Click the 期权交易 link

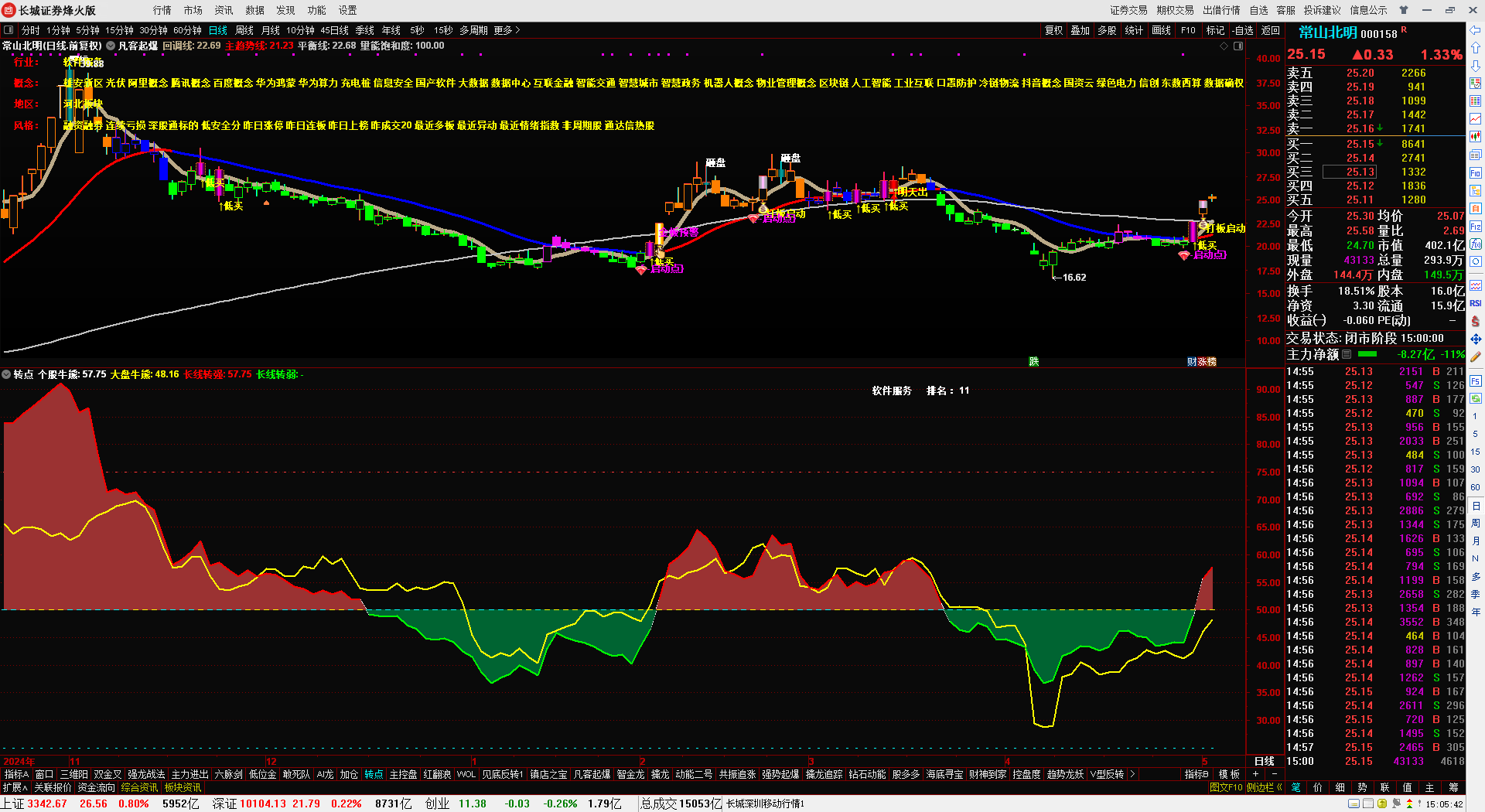click(1175, 10)
